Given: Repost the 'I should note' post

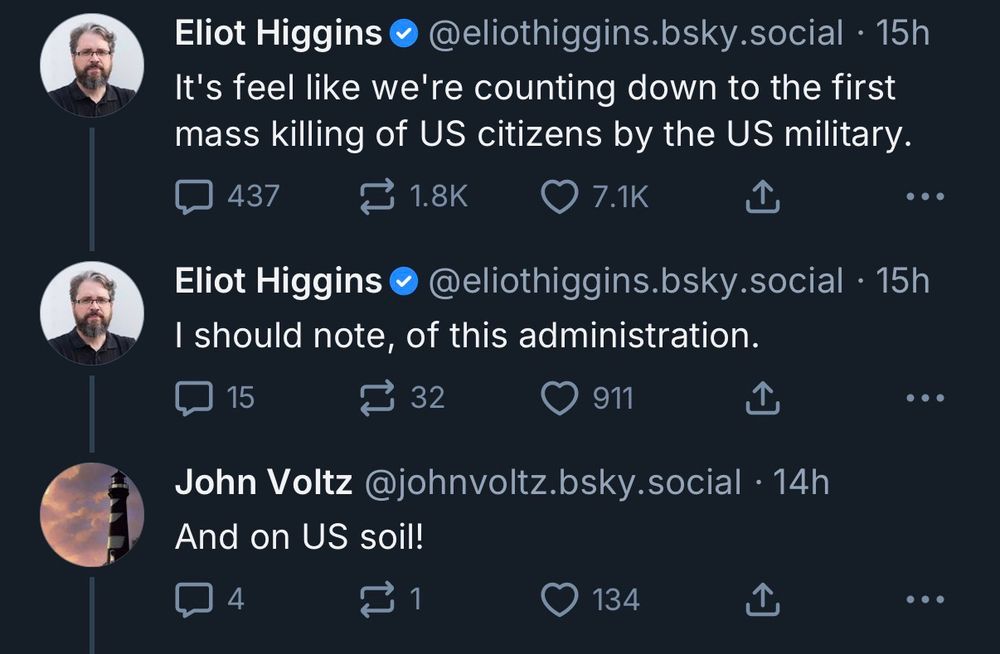Looking at the screenshot, I should [378, 397].
